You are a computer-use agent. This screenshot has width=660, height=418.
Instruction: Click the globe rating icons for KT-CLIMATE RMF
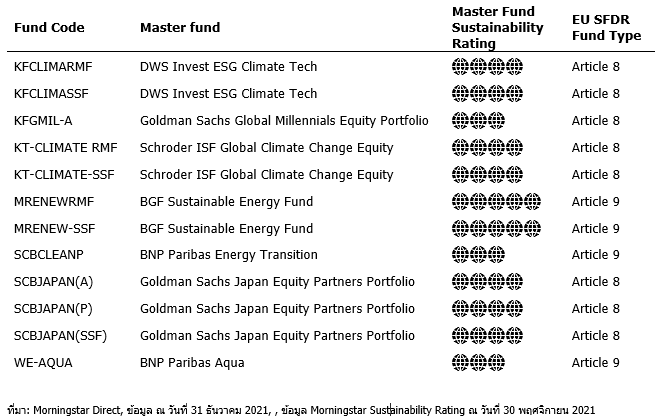coord(487,148)
